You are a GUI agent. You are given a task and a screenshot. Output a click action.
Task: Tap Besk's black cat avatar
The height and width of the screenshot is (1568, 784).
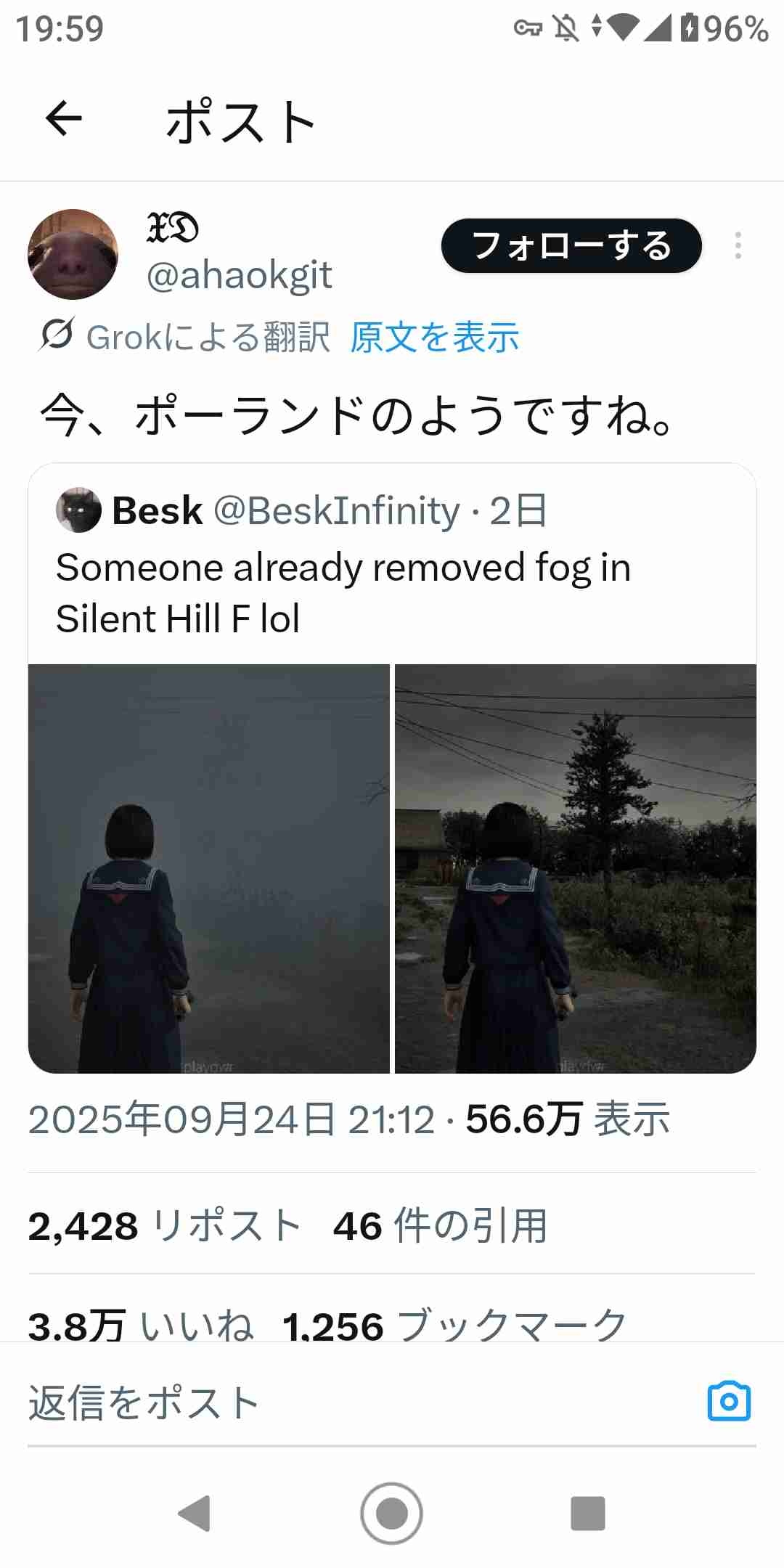(78, 510)
